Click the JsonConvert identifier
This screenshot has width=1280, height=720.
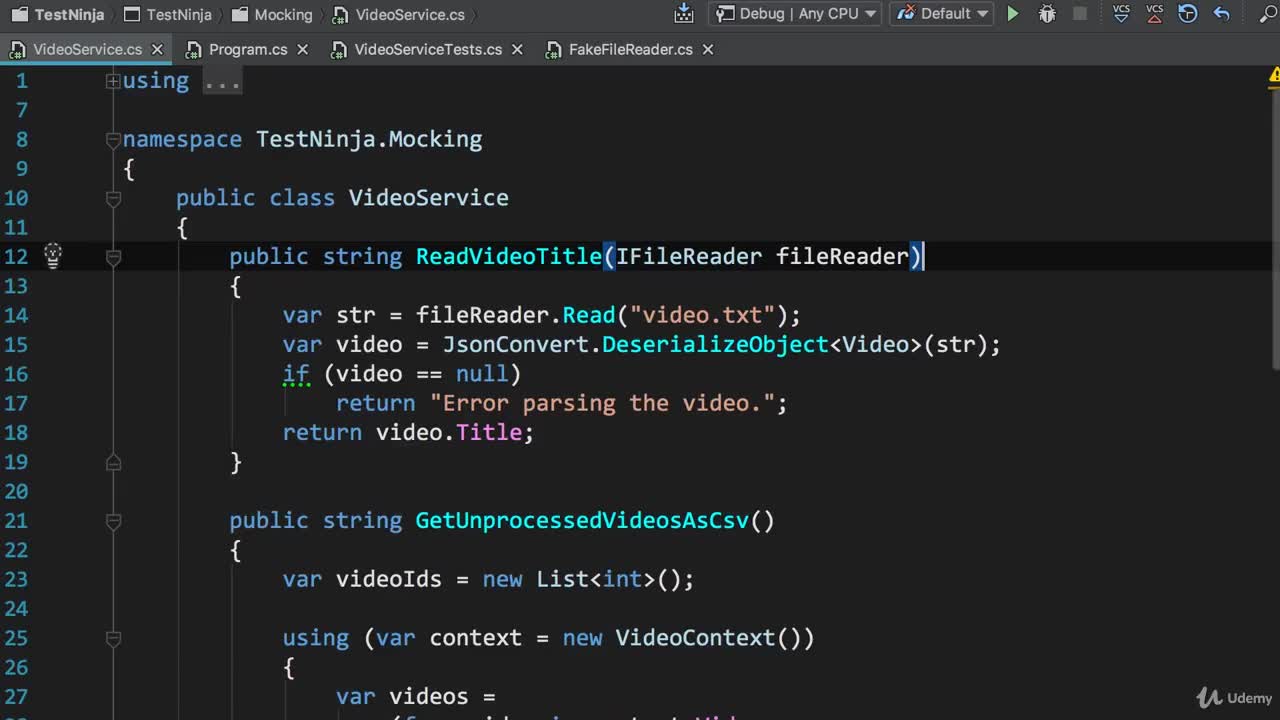(x=516, y=344)
